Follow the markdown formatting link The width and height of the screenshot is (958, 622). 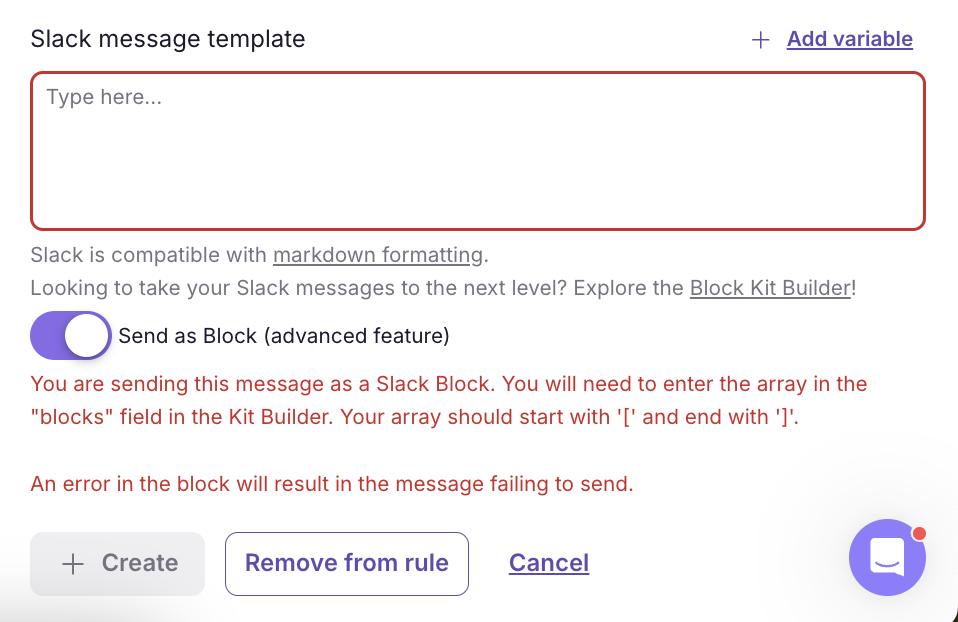click(378, 255)
